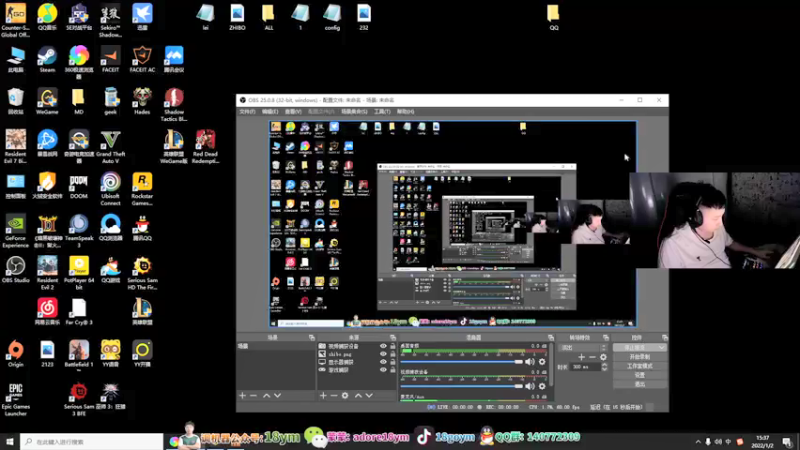Open the config file icon
Screen dimensions: 800x450
(x=332, y=17)
